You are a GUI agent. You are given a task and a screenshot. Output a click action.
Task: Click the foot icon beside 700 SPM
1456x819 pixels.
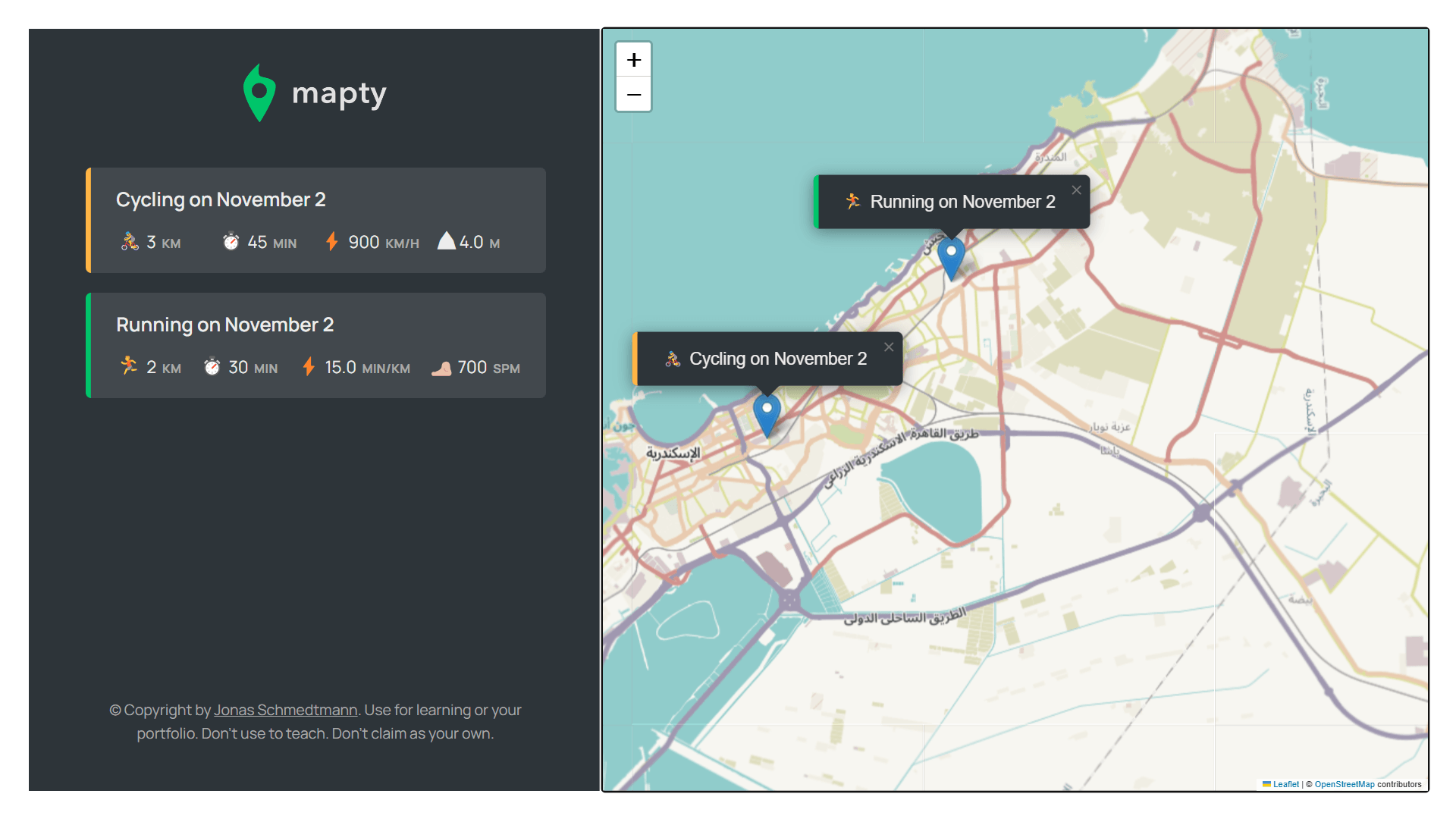click(441, 369)
